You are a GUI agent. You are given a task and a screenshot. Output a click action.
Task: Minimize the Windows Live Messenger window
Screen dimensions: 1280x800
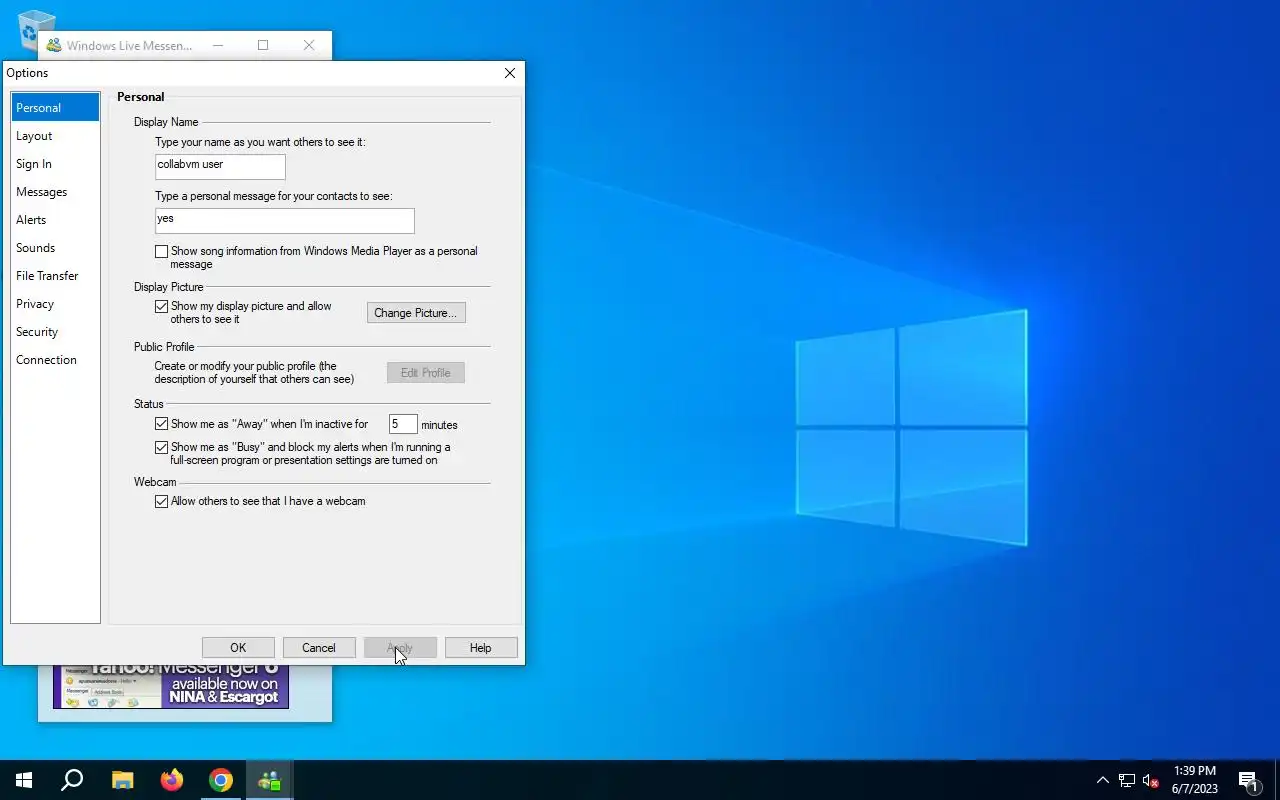click(217, 45)
